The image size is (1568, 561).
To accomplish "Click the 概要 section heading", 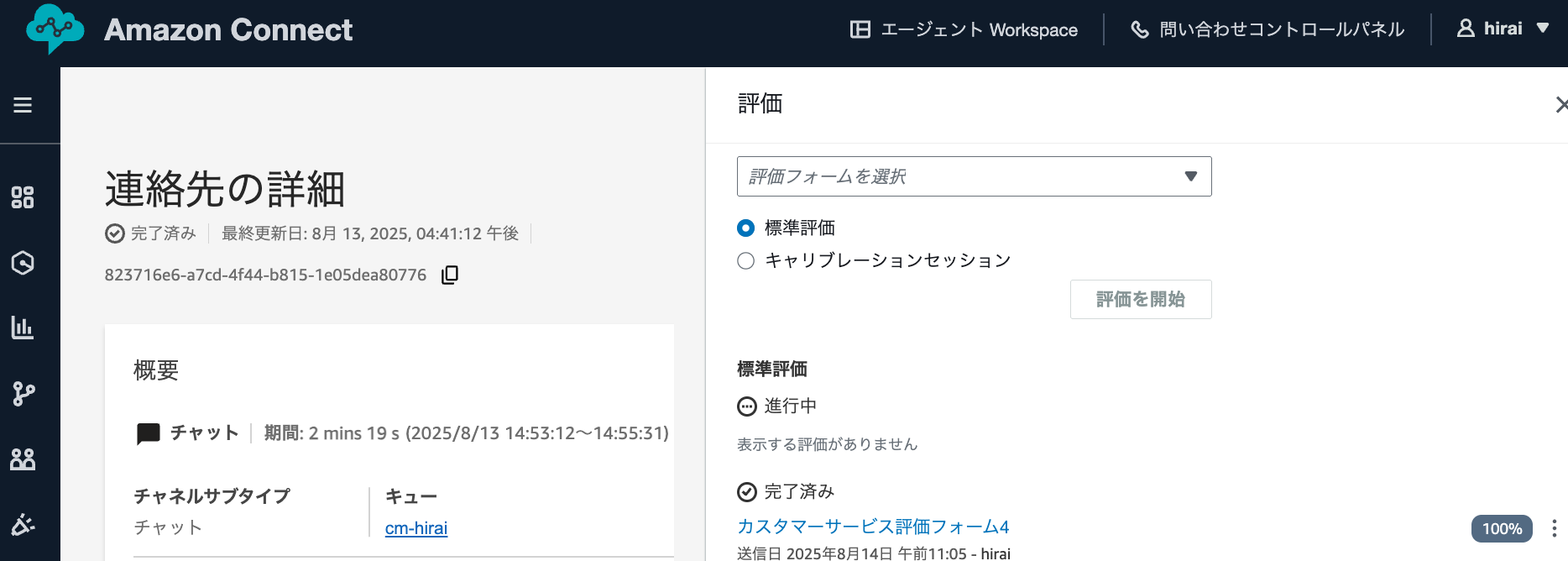I will [x=156, y=370].
